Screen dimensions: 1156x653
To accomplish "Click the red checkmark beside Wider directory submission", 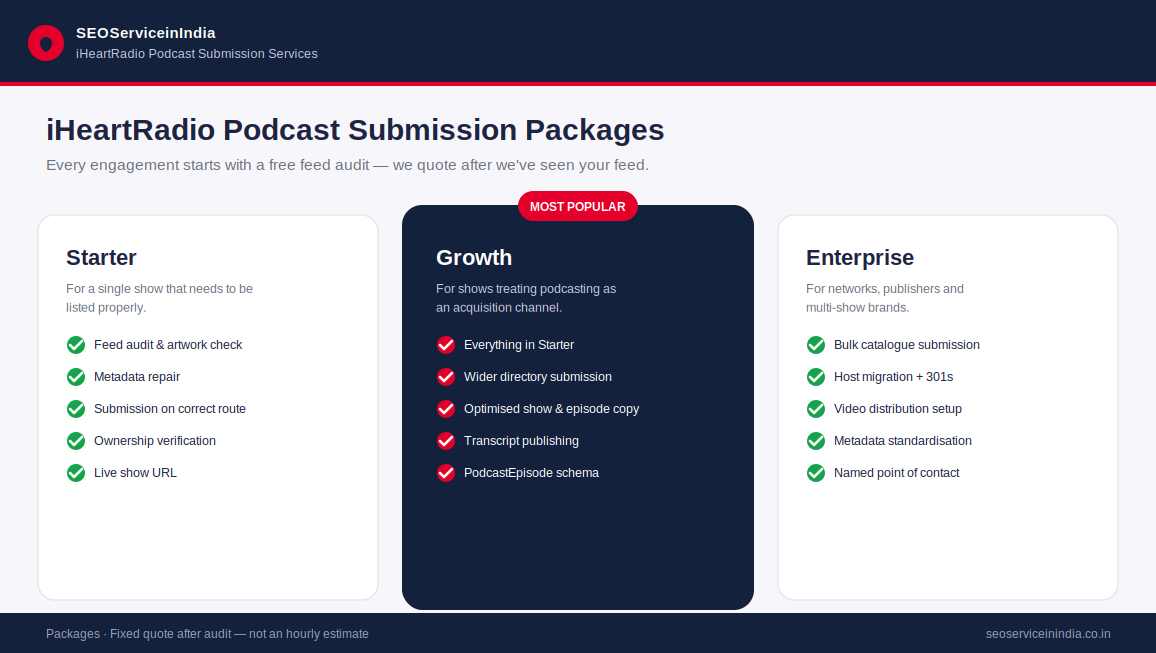I will (x=446, y=377).
